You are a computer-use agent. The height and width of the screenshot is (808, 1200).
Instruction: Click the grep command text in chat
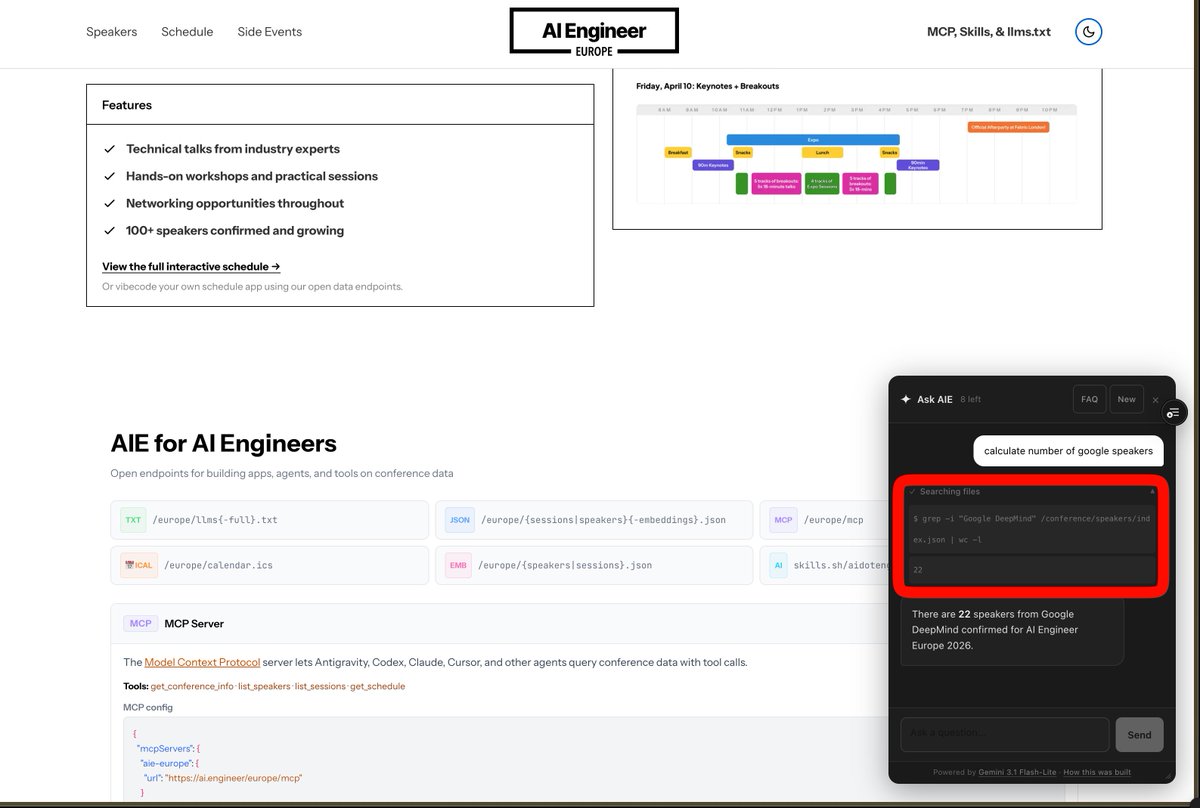pos(1031,529)
